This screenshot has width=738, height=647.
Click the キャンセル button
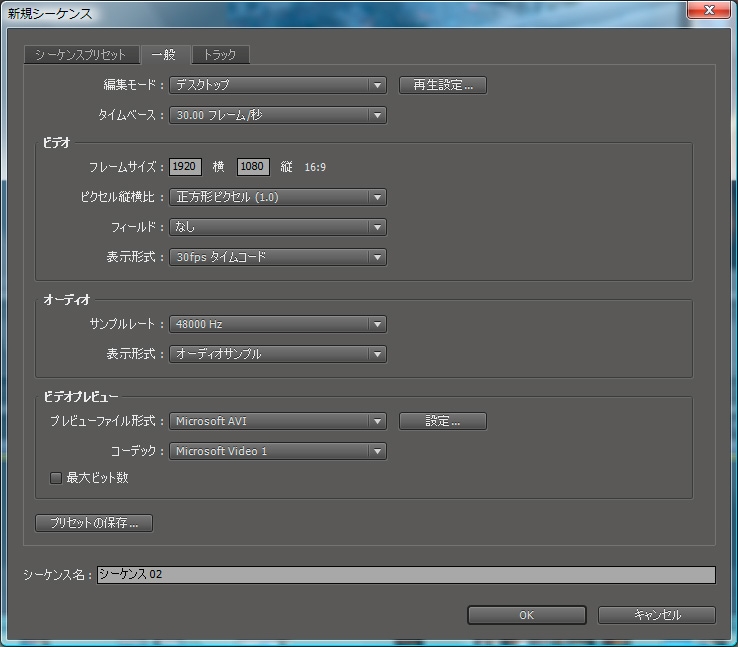pyautogui.click(x=657, y=615)
